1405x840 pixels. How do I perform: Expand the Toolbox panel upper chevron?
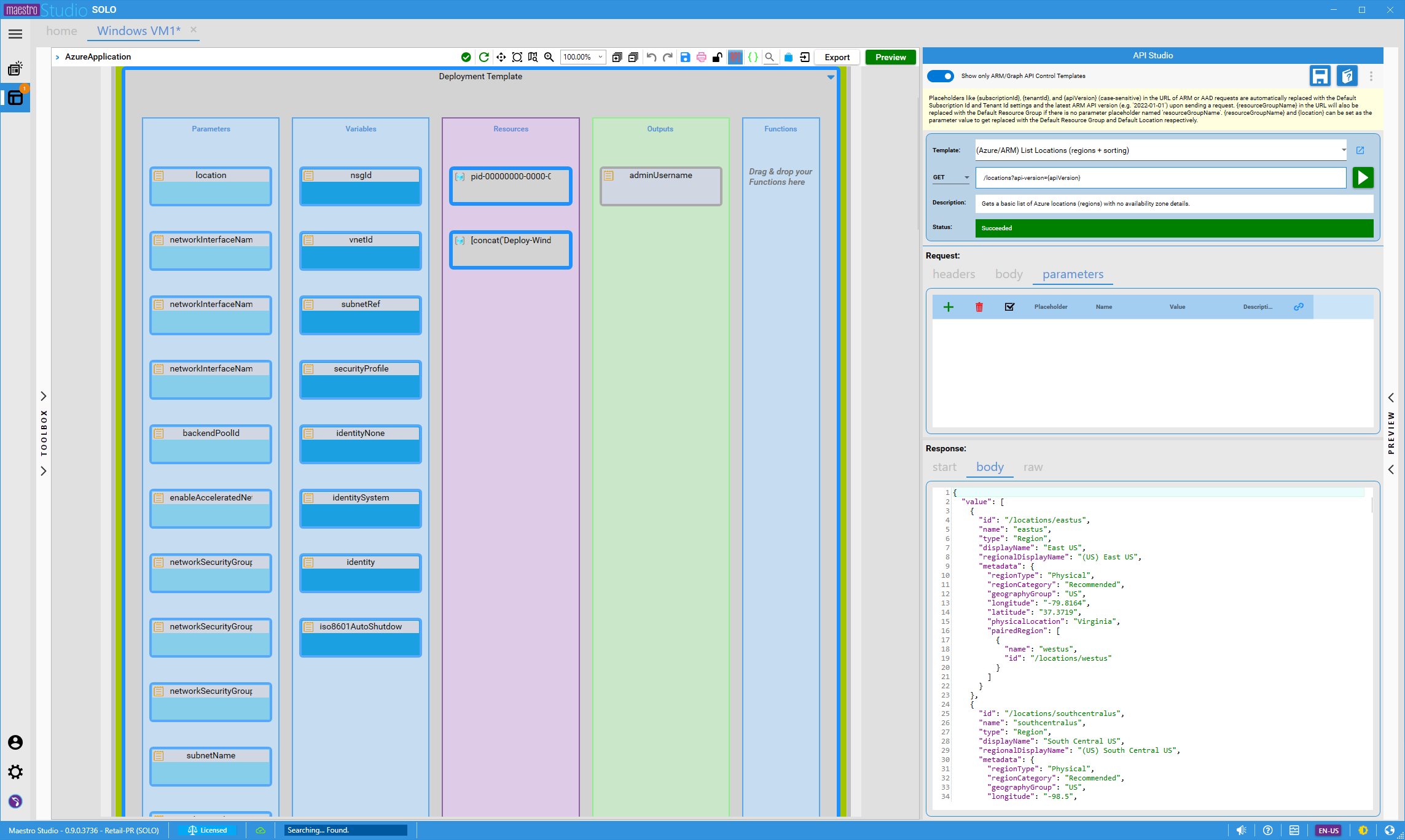click(44, 396)
